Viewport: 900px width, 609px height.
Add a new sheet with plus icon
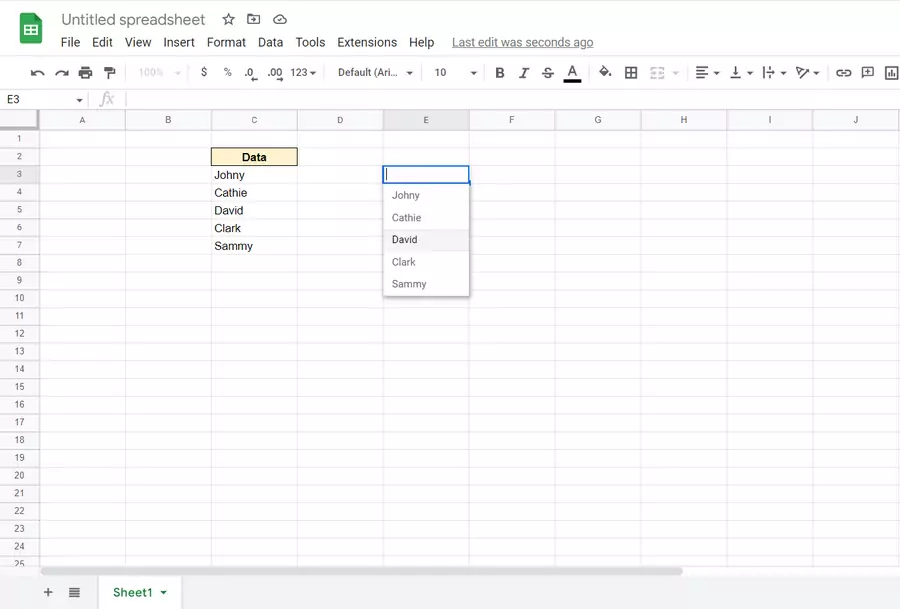pyautogui.click(x=48, y=592)
